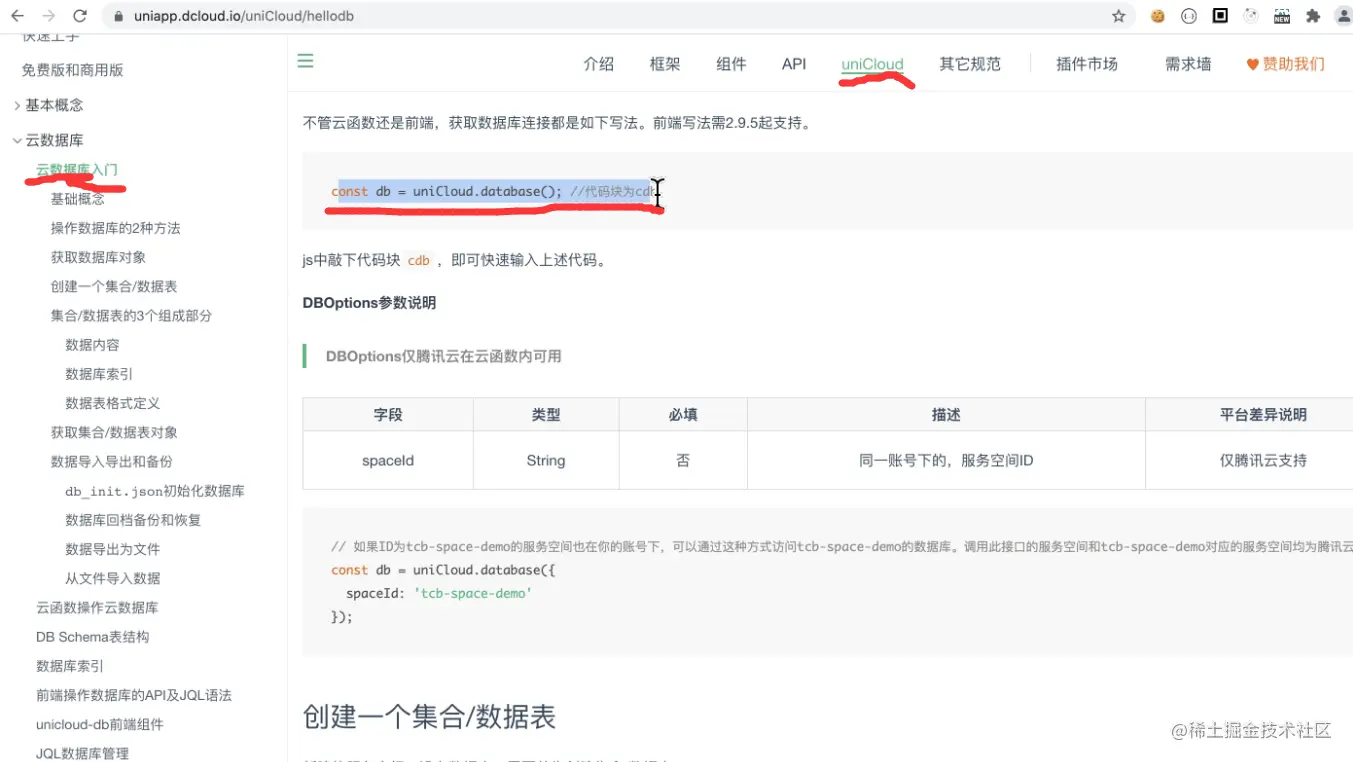Click the inline cdb code snippet
This screenshot has height=762, width=1353.
(419, 260)
